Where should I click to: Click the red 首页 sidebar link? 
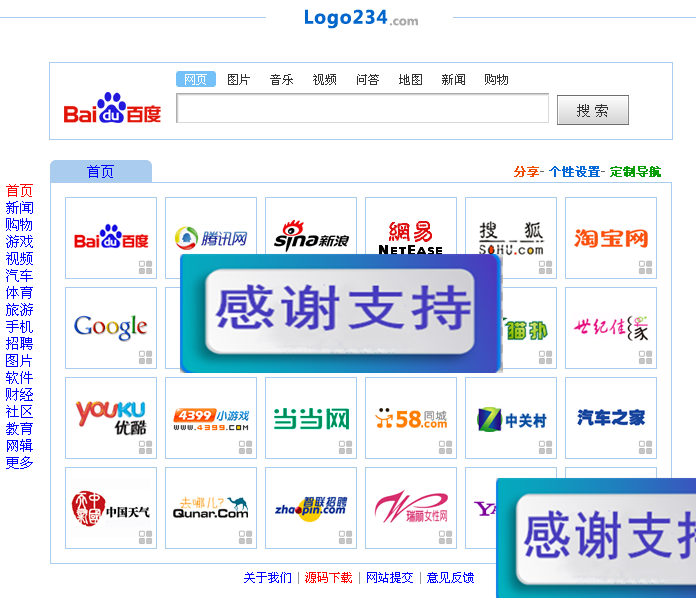(19, 191)
